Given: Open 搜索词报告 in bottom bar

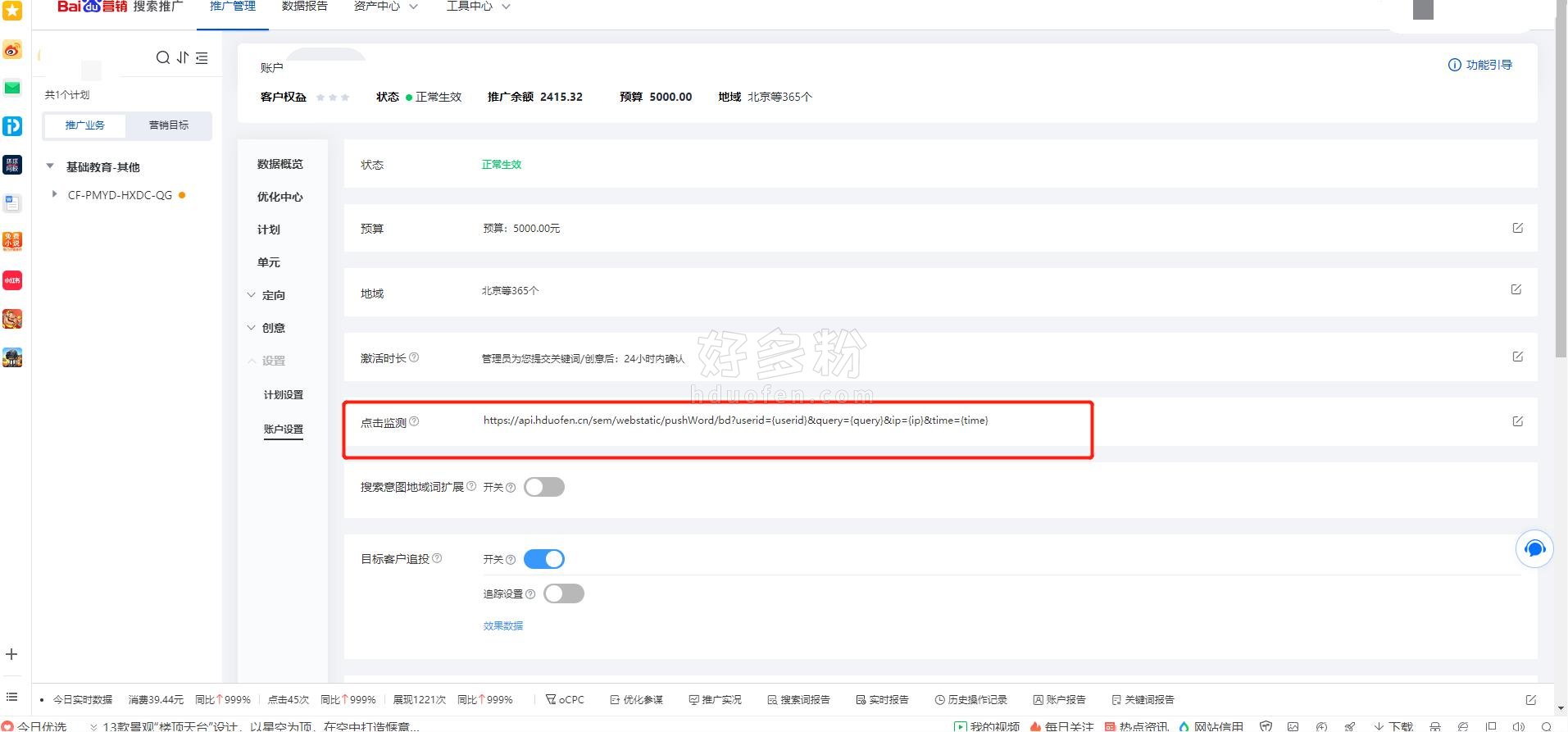Looking at the screenshot, I should (x=798, y=699).
